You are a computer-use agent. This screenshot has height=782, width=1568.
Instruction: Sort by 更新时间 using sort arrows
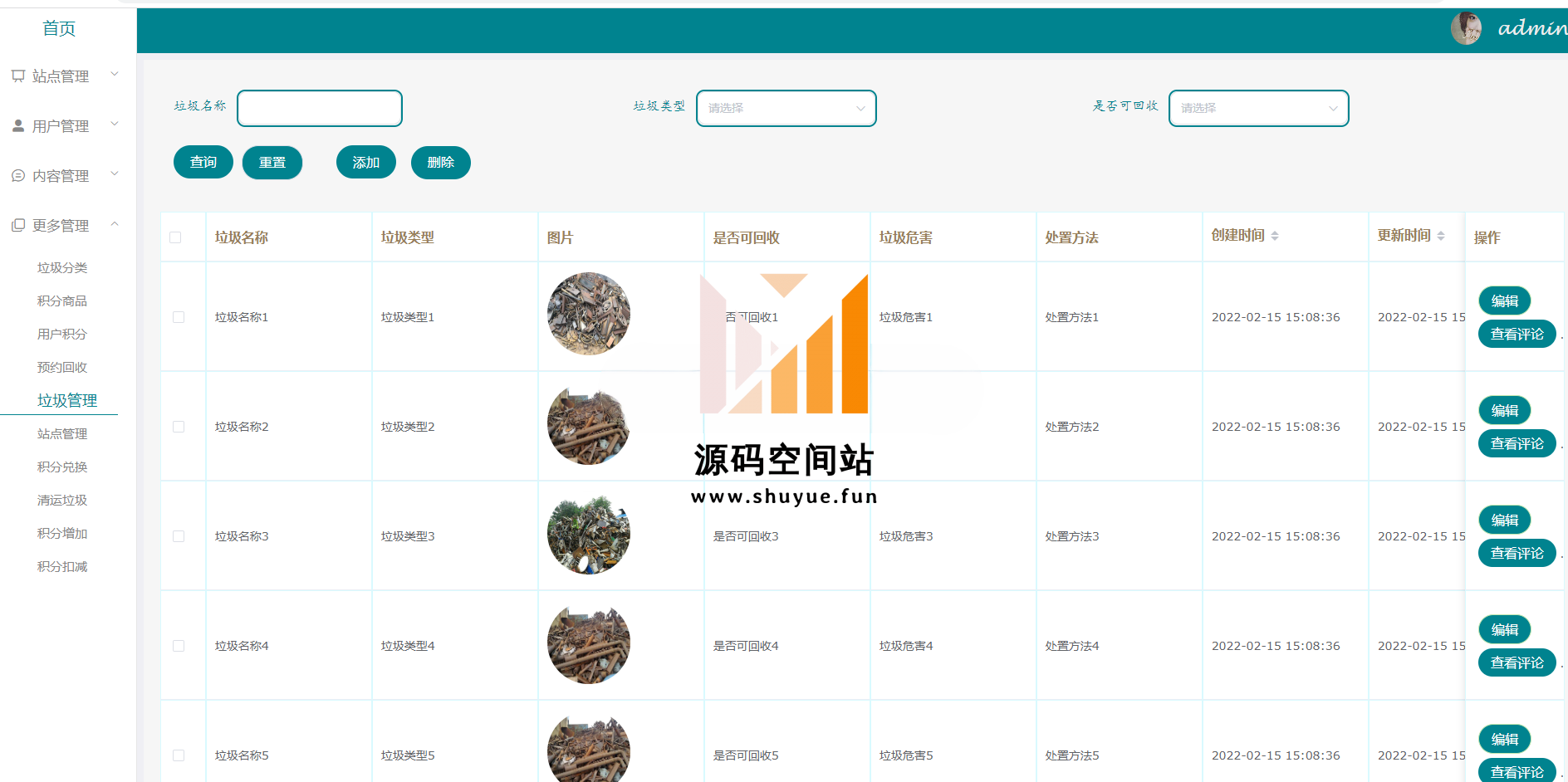pyautogui.click(x=1441, y=237)
